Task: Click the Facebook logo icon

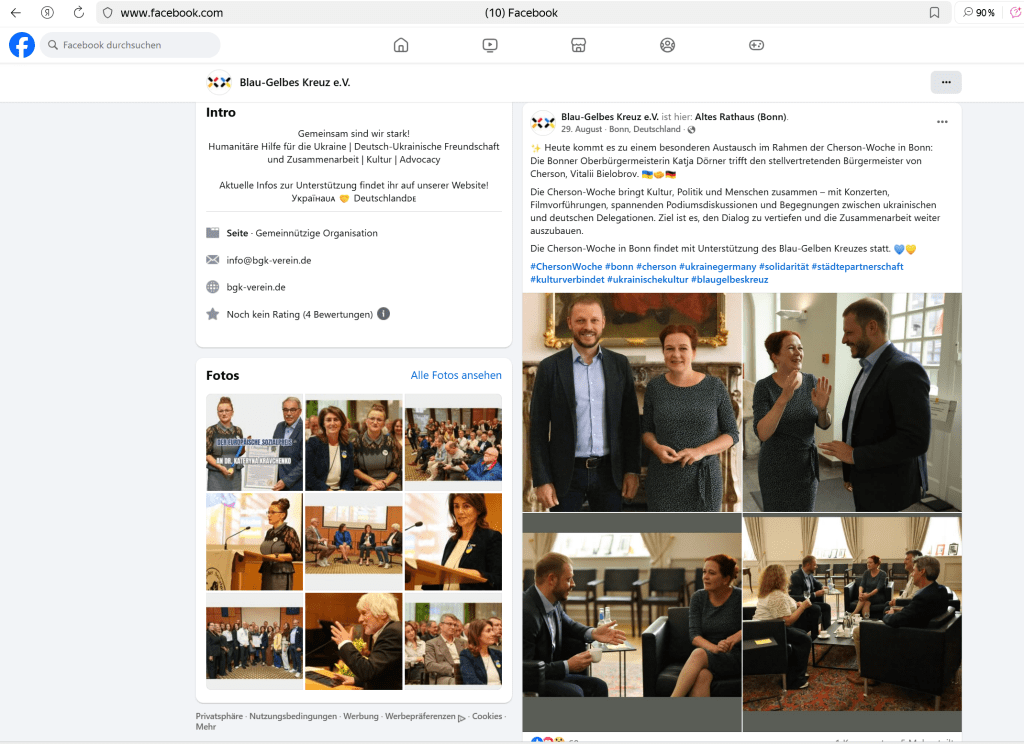Action: point(22,45)
